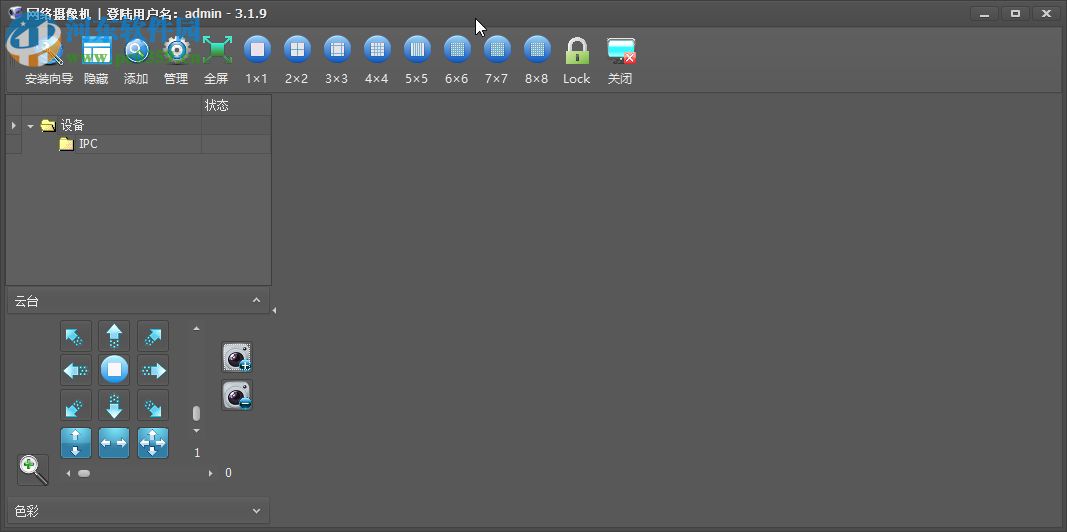Select the IPC folder in the device tree

[79, 144]
